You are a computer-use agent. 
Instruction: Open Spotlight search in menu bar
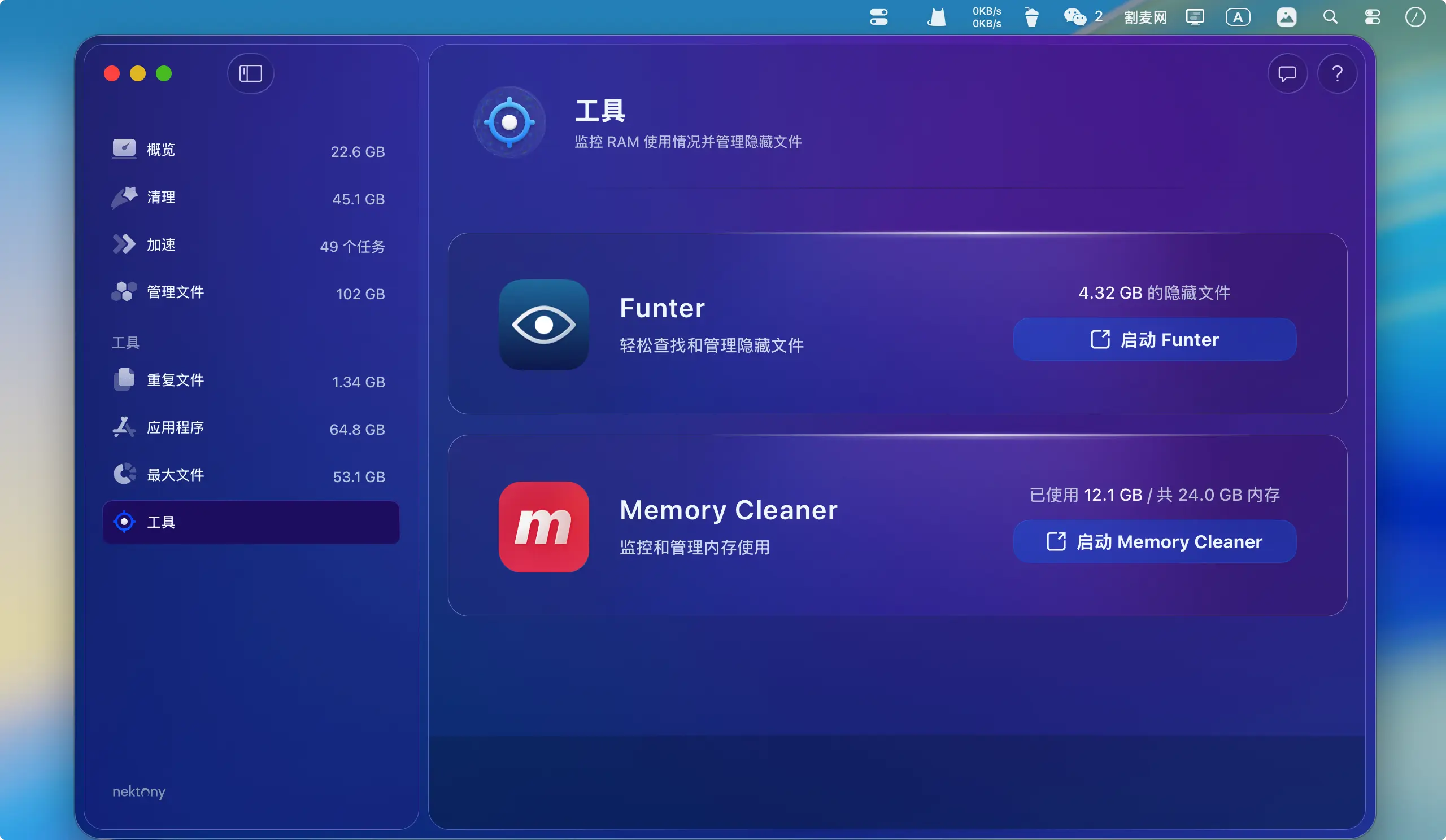(x=1330, y=17)
